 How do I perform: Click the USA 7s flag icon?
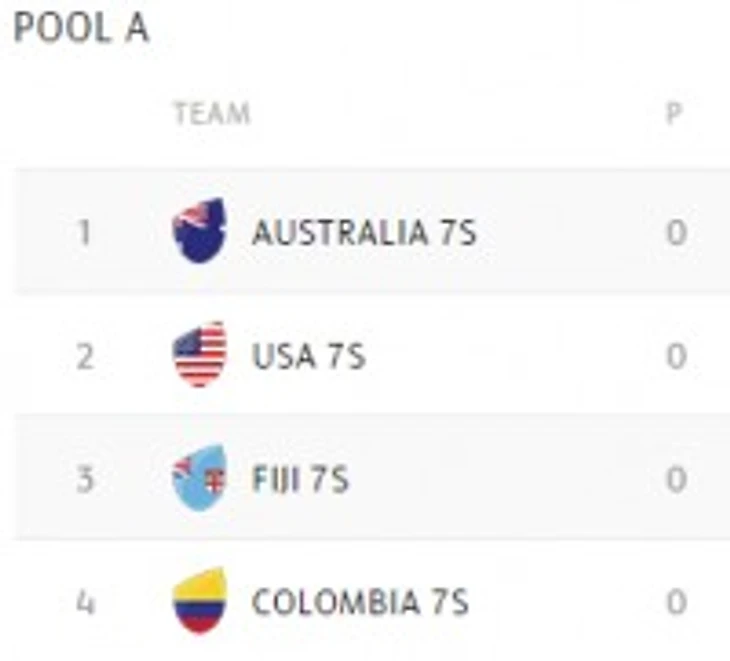pos(199,355)
